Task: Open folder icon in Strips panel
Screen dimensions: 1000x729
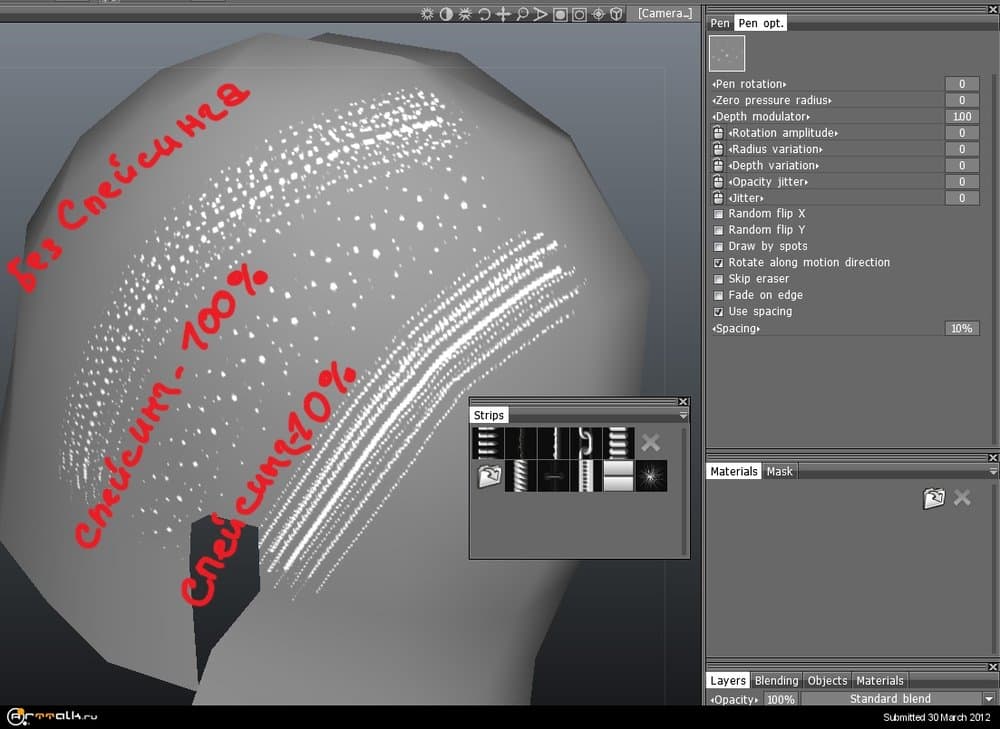Action: click(x=489, y=476)
